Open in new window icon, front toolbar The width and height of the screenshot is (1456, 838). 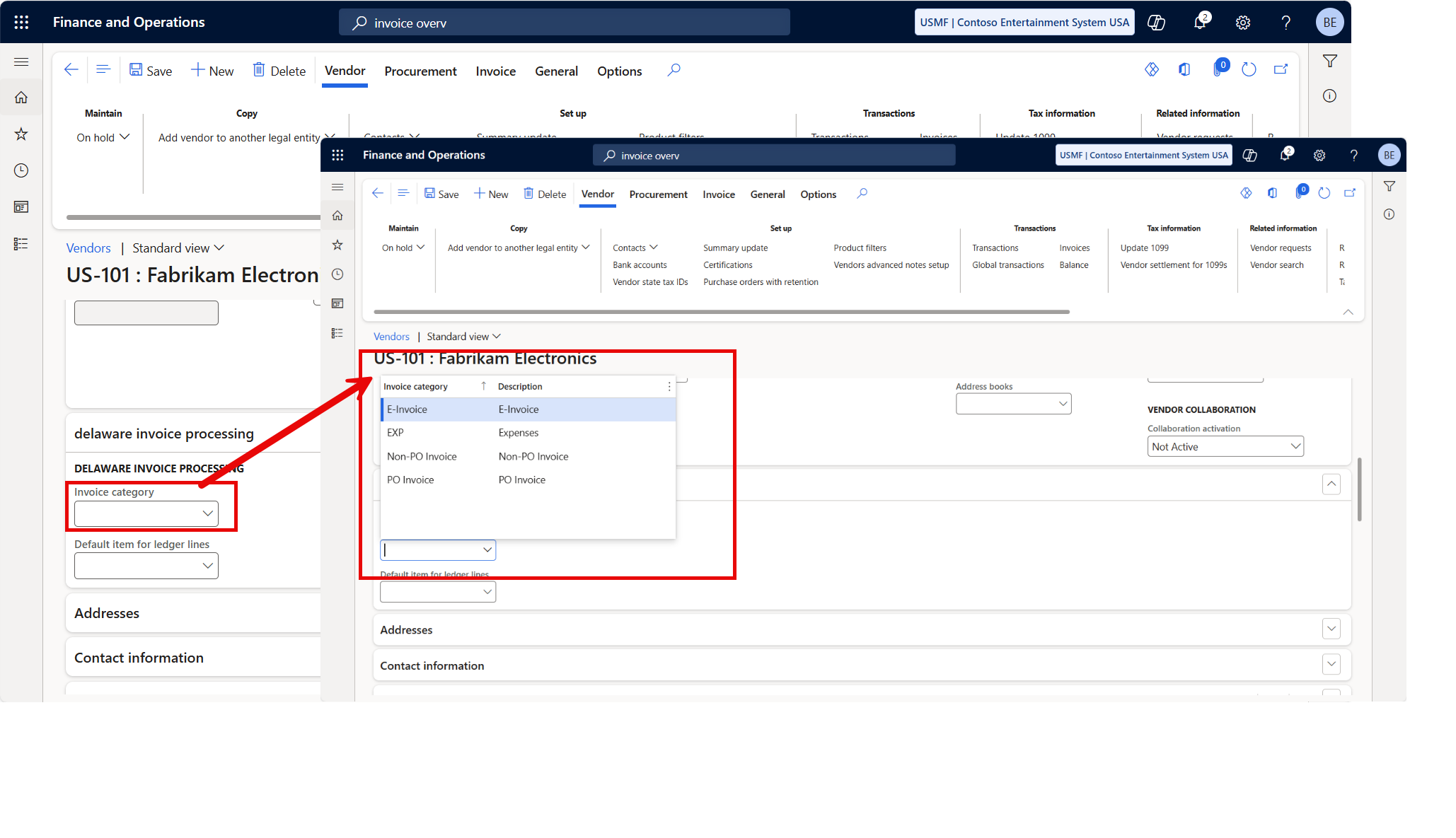1350,193
